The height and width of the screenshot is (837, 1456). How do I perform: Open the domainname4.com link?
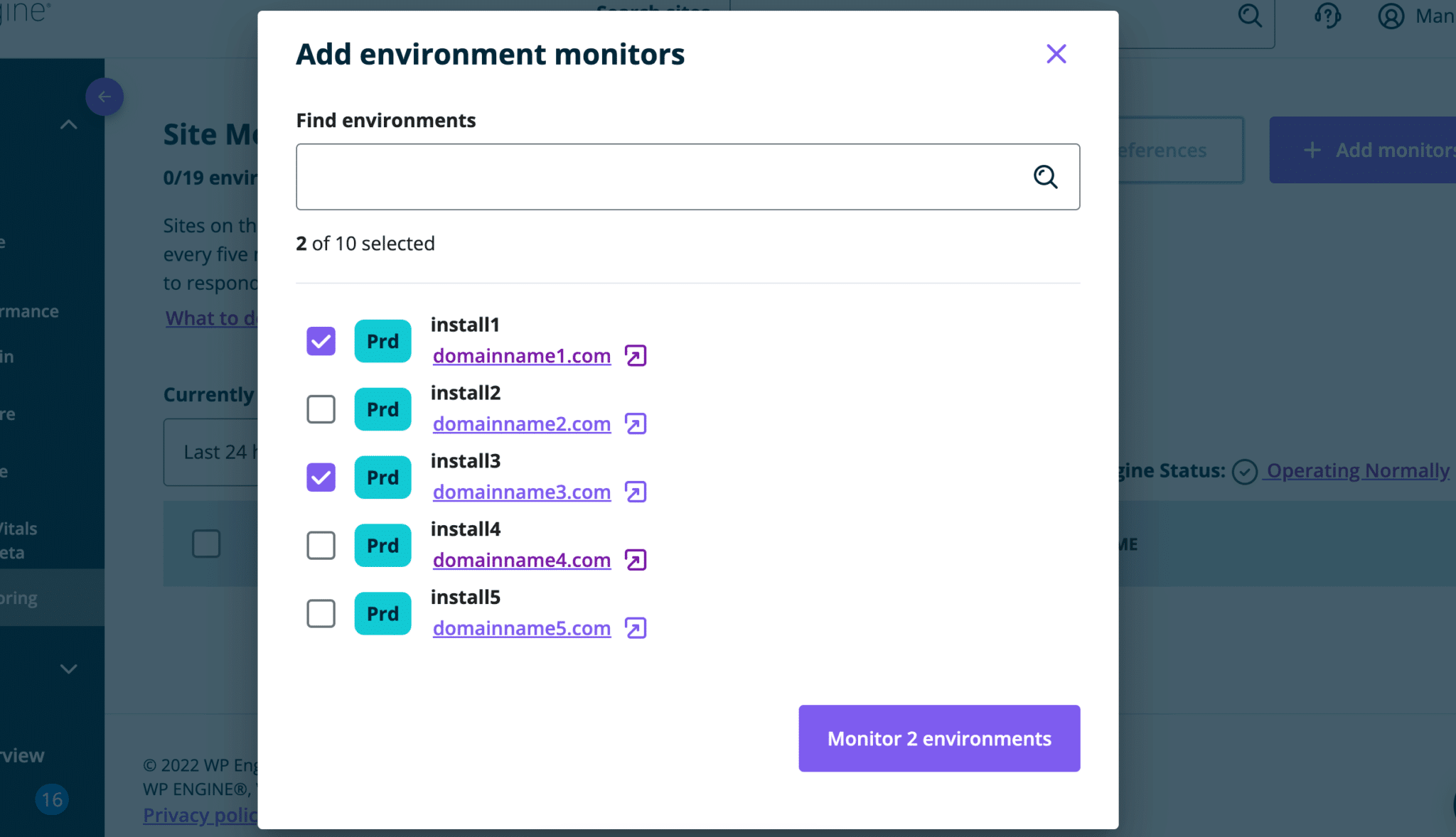coord(521,560)
